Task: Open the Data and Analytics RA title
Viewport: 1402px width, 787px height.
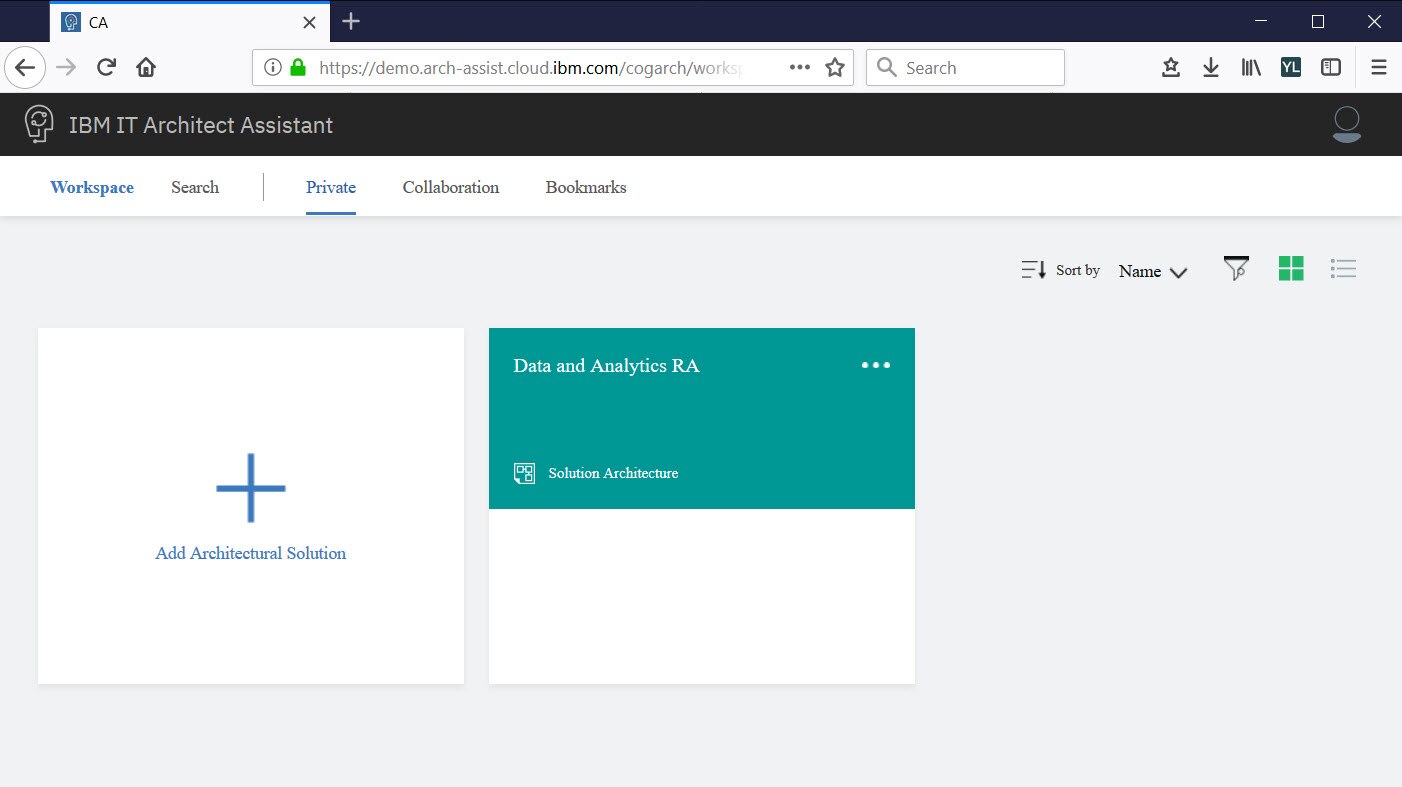Action: point(606,366)
